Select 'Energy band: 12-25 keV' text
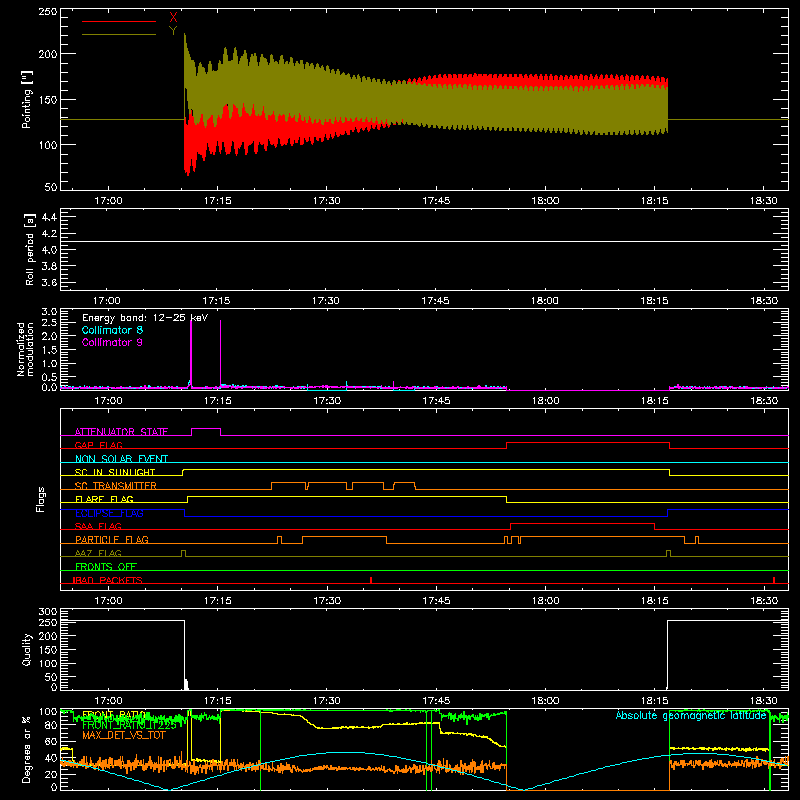The height and width of the screenshot is (800, 800). (x=145, y=318)
